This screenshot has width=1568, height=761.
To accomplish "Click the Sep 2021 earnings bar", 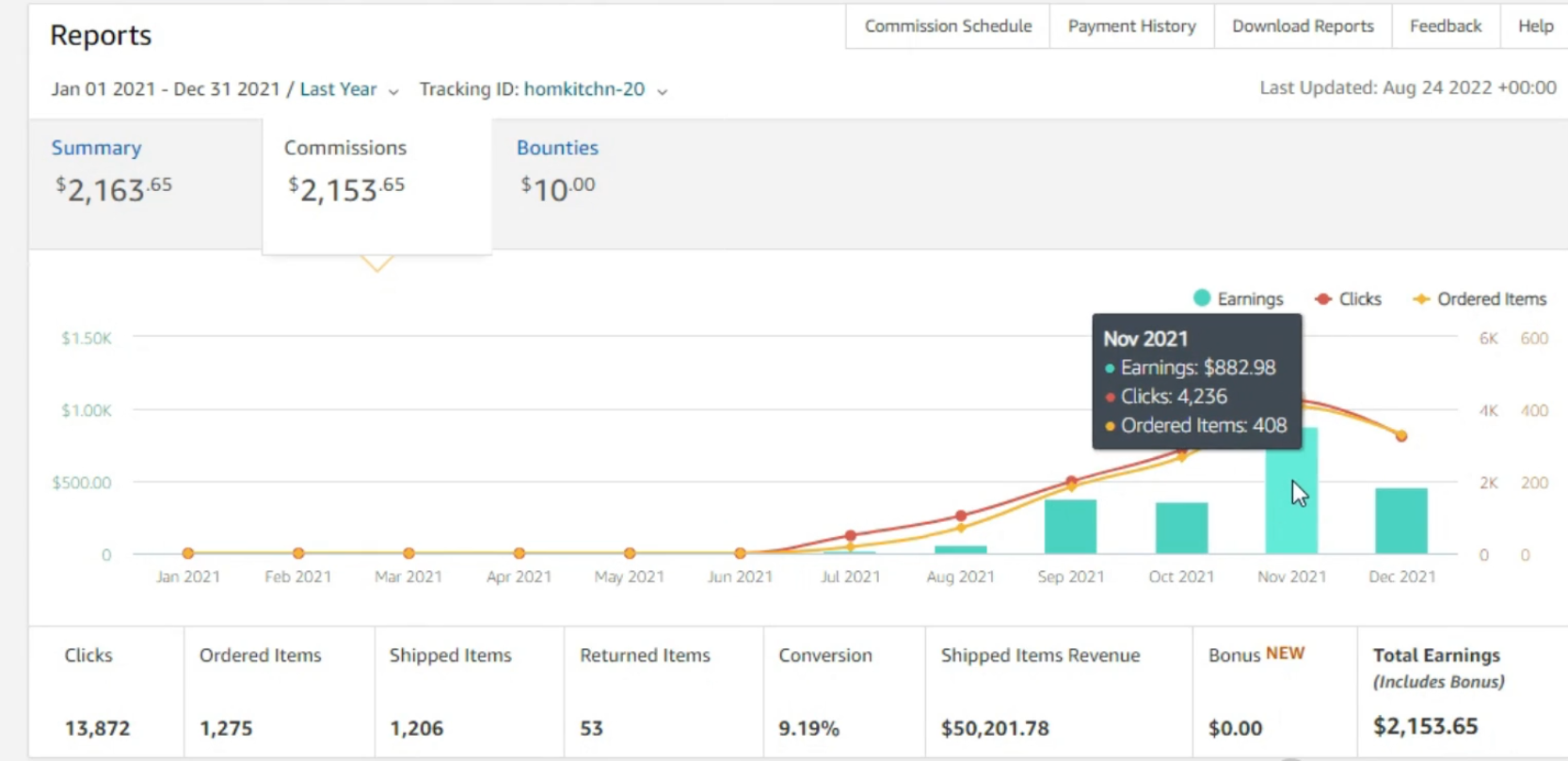I will click(1070, 527).
